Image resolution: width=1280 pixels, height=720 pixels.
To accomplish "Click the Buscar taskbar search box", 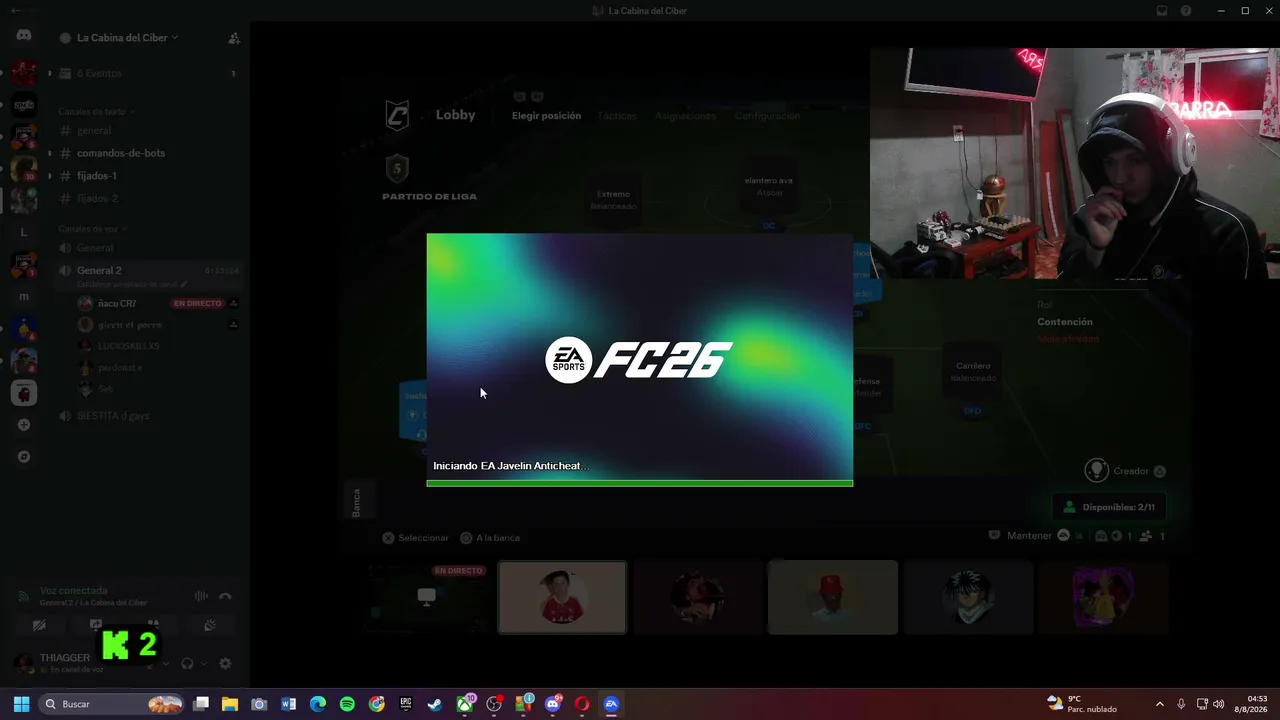I will (113, 704).
